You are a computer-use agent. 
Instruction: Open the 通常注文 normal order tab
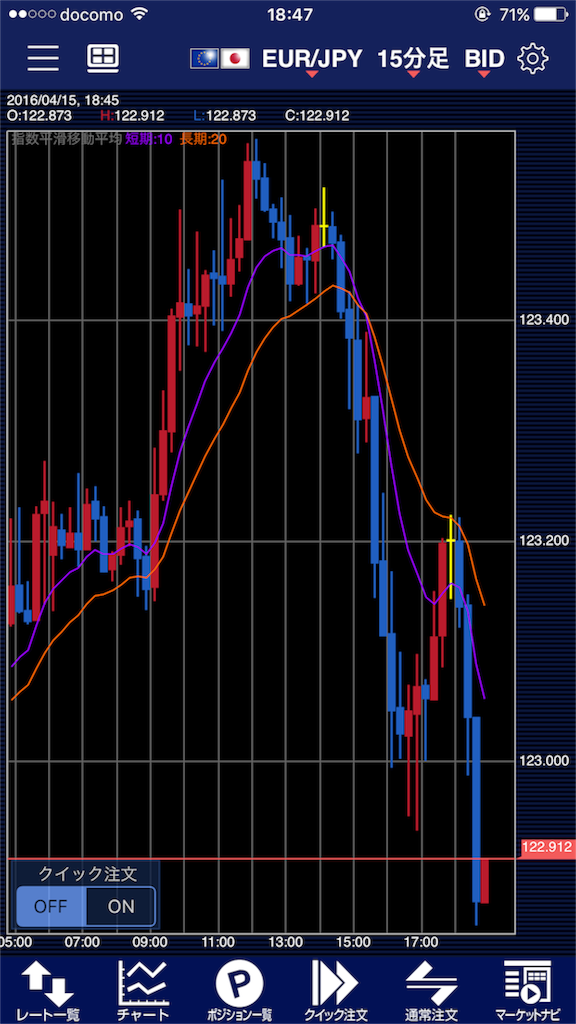pyautogui.click(x=431, y=990)
